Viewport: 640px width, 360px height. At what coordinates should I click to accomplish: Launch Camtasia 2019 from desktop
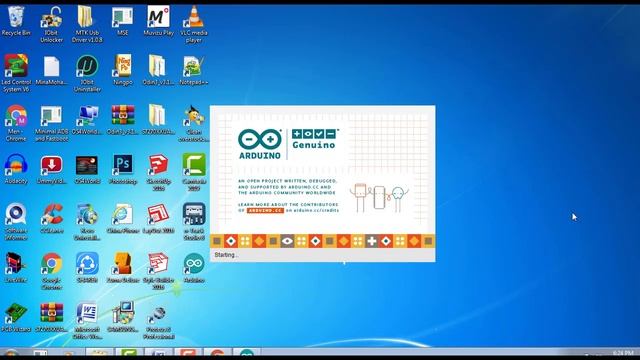point(194,172)
